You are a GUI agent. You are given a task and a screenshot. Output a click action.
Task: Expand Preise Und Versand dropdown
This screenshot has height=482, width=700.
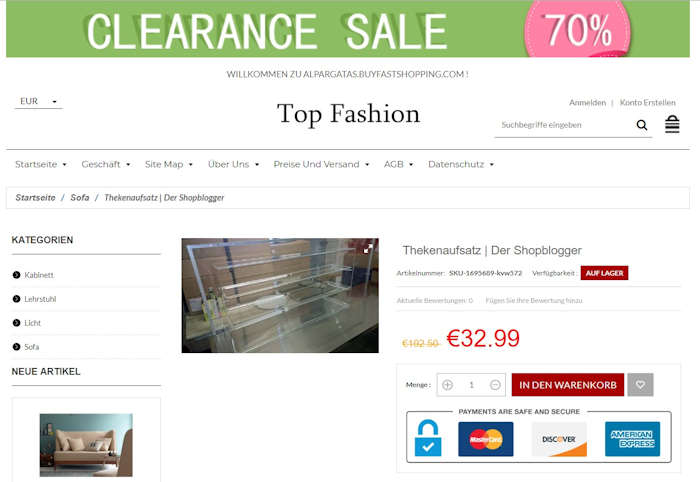(x=321, y=164)
